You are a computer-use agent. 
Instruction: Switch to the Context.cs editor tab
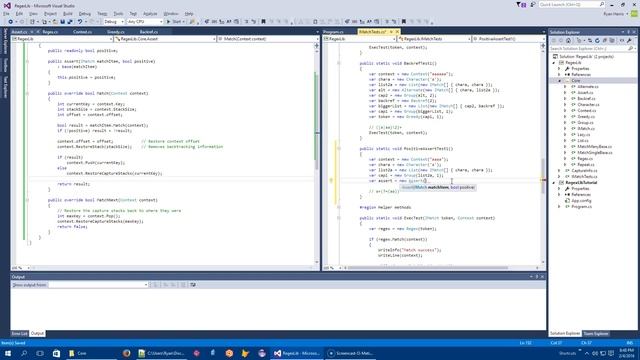82,32
